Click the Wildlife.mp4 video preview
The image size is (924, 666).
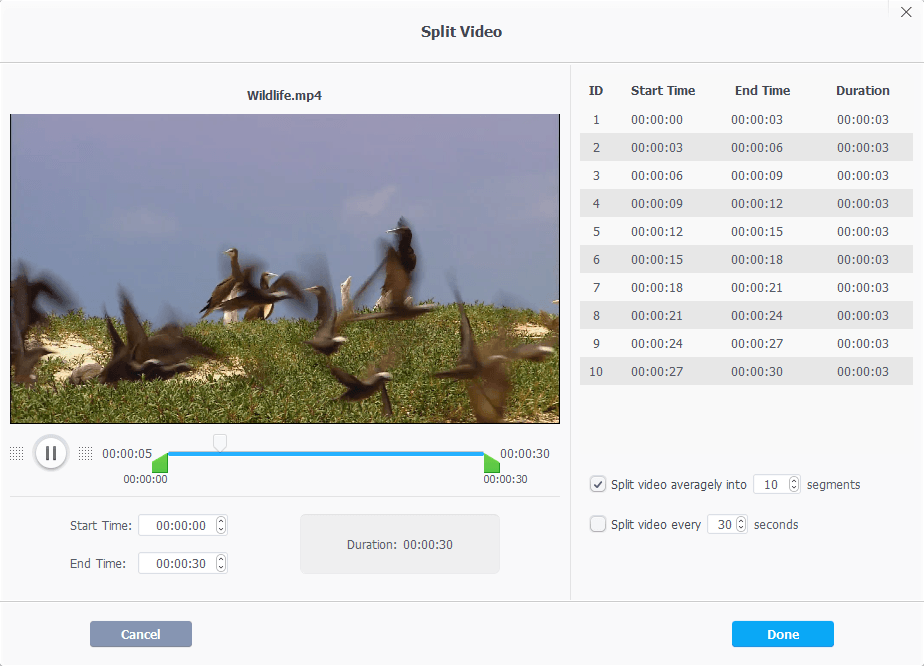(285, 268)
